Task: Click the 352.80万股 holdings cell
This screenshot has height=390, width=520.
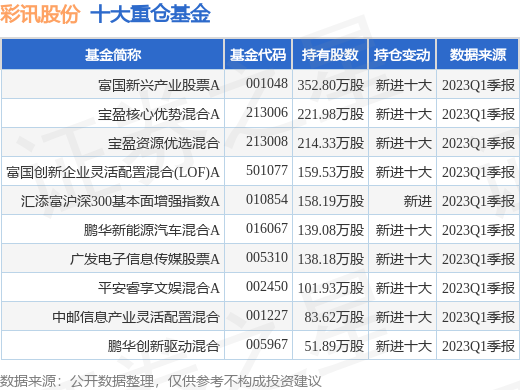Action: 331,85
